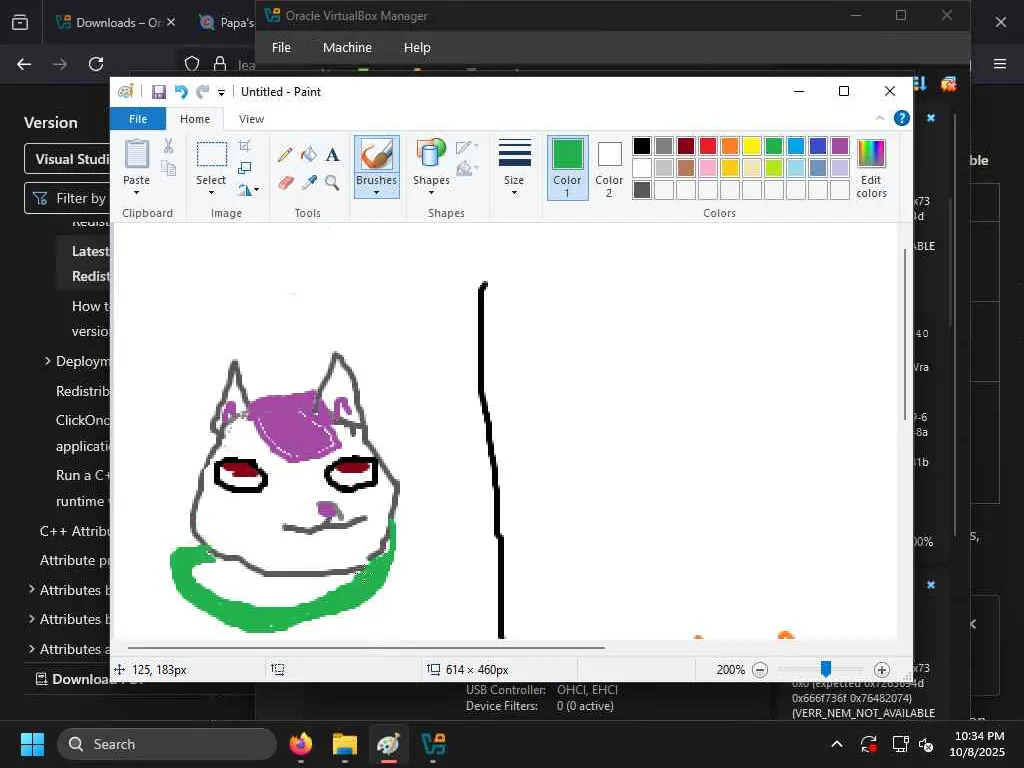Click the Cut scissors icon
The height and width of the screenshot is (768, 1024).
tap(168, 146)
